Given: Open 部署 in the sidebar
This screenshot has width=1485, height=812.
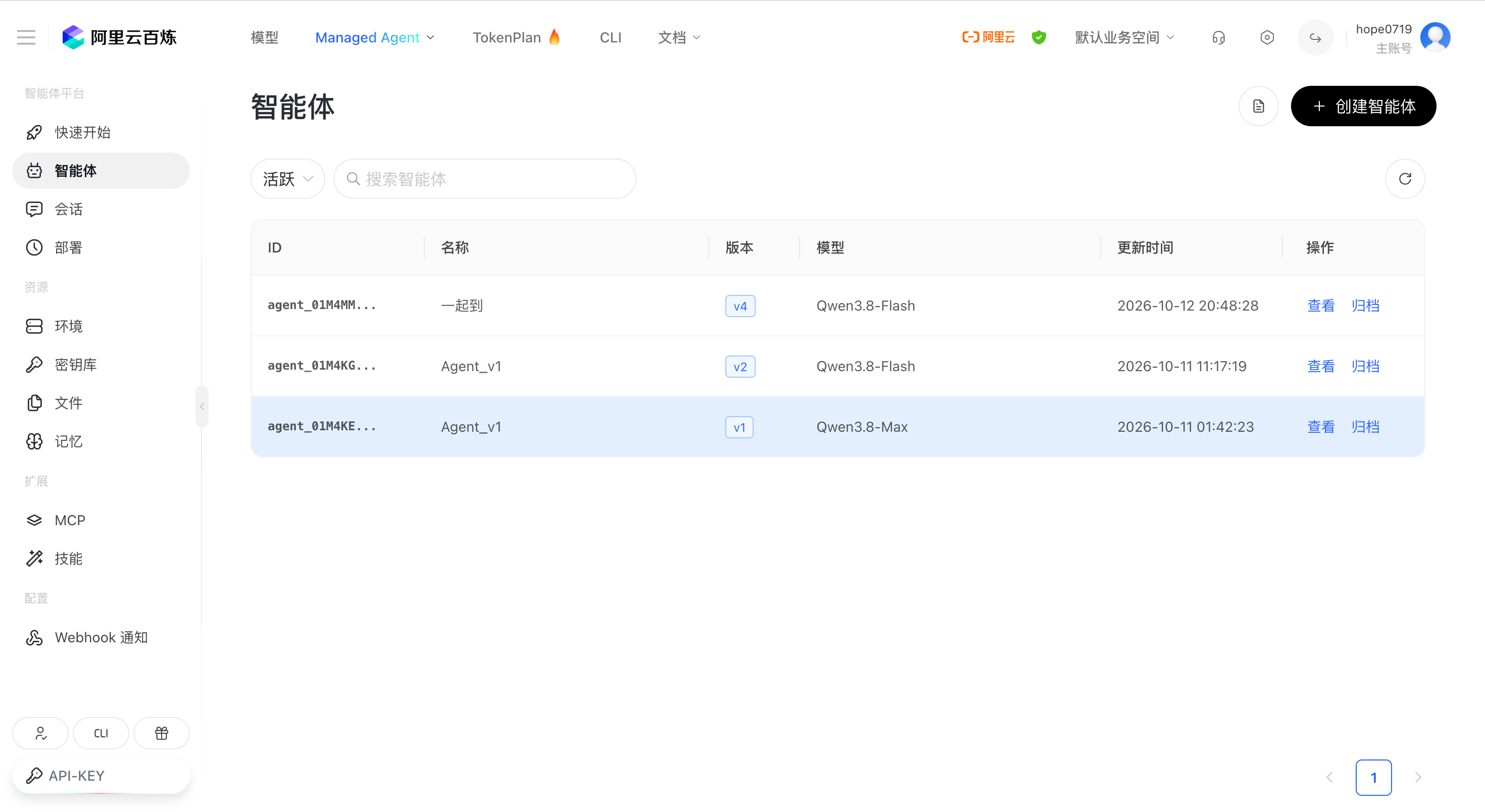Looking at the screenshot, I should point(101,248).
